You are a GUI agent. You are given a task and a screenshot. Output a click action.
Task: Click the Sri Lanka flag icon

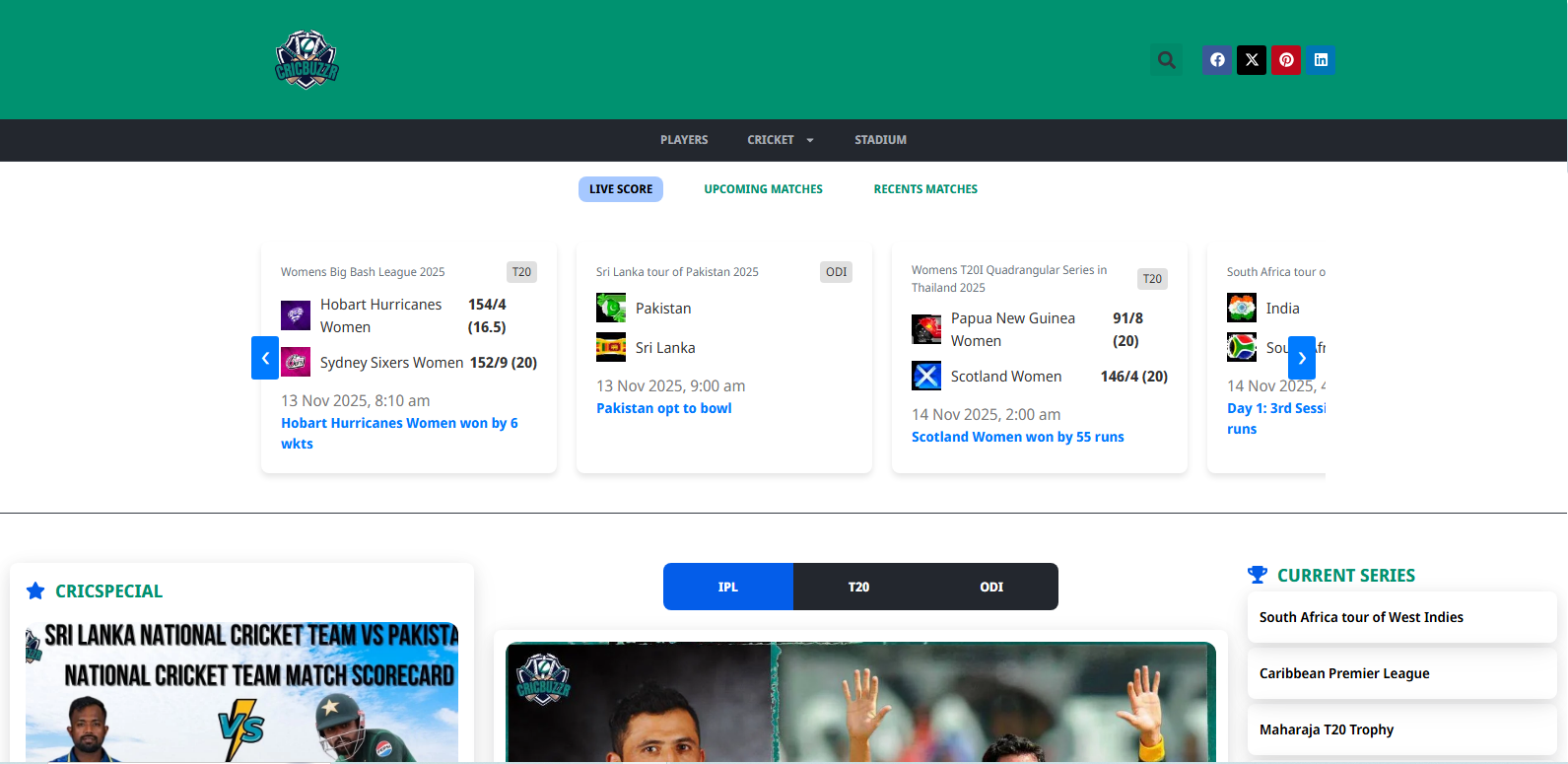click(x=611, y=347)
